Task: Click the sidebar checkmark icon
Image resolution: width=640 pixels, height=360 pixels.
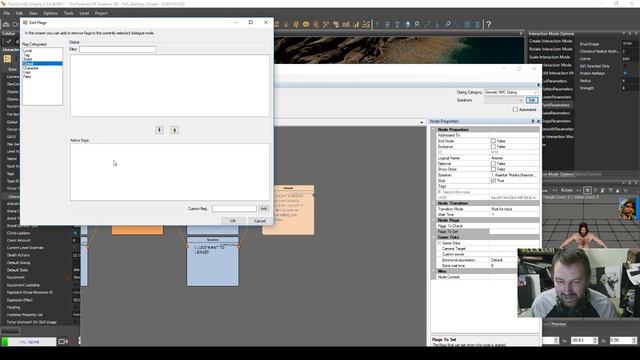Action: point(8,41)
